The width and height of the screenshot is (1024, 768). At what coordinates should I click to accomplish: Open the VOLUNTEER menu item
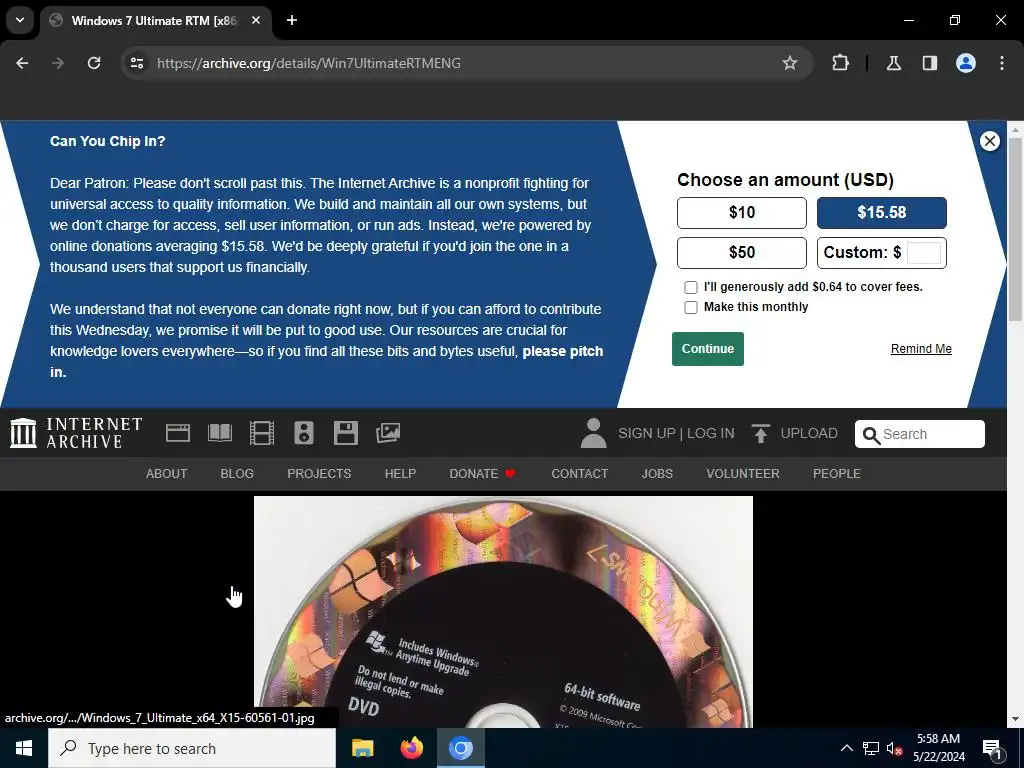point(743,473)
